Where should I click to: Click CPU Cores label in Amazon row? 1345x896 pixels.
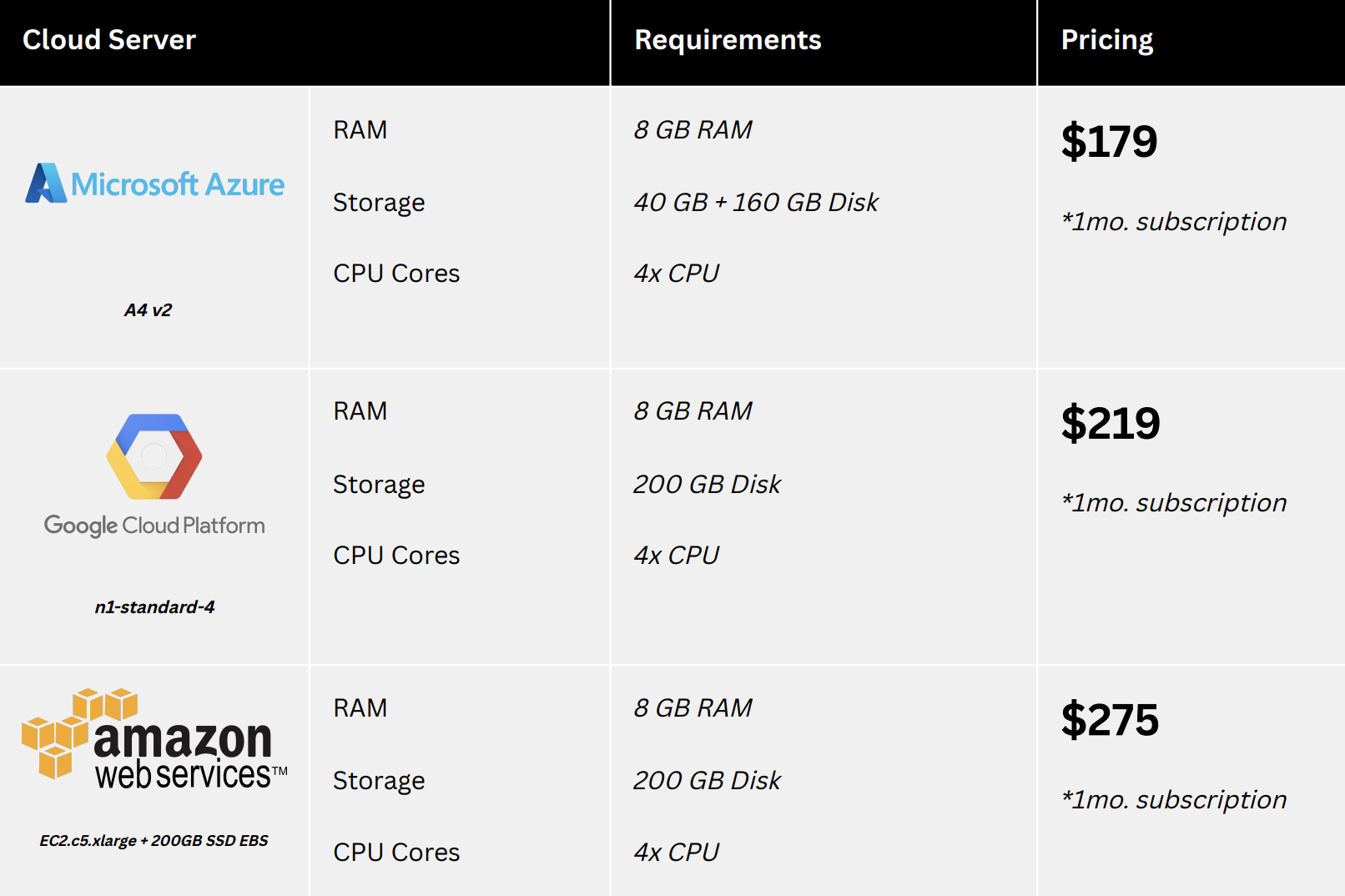pyautogui.click(x=396, y=853)
